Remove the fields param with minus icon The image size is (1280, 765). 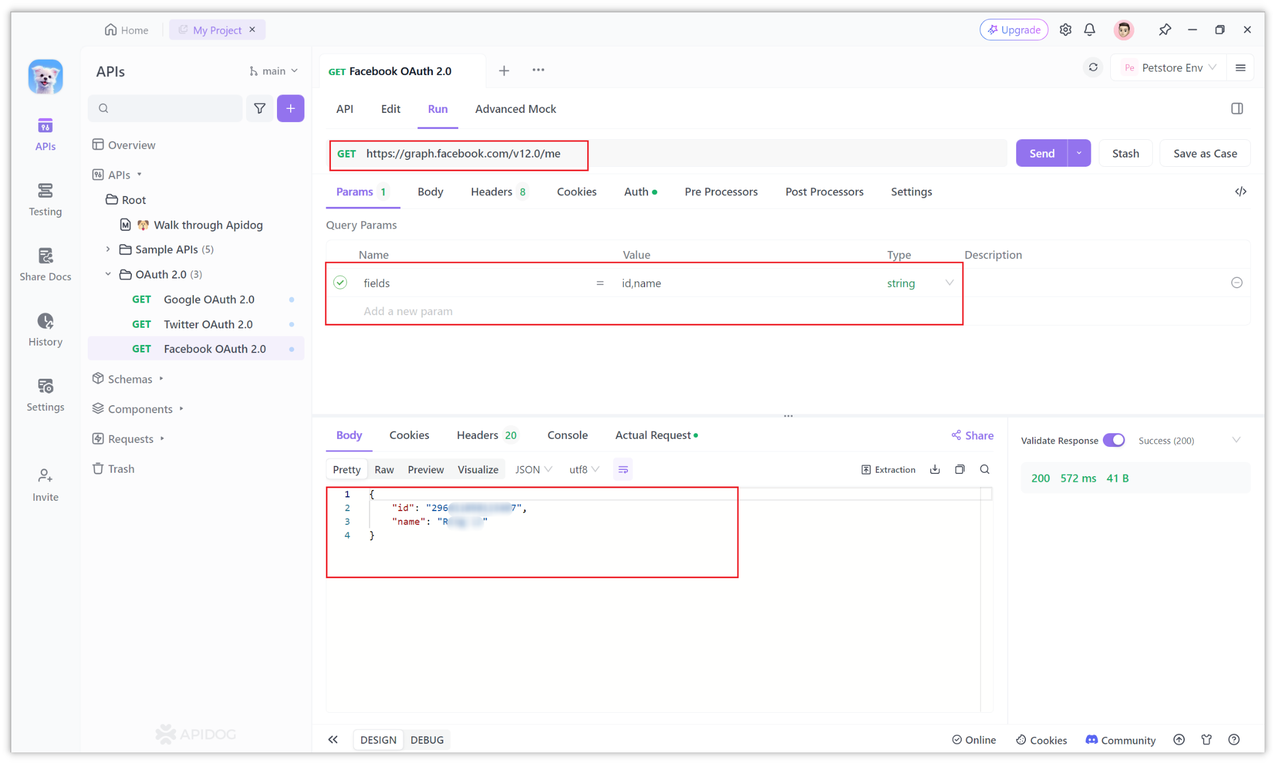(x=1237, y=283)
